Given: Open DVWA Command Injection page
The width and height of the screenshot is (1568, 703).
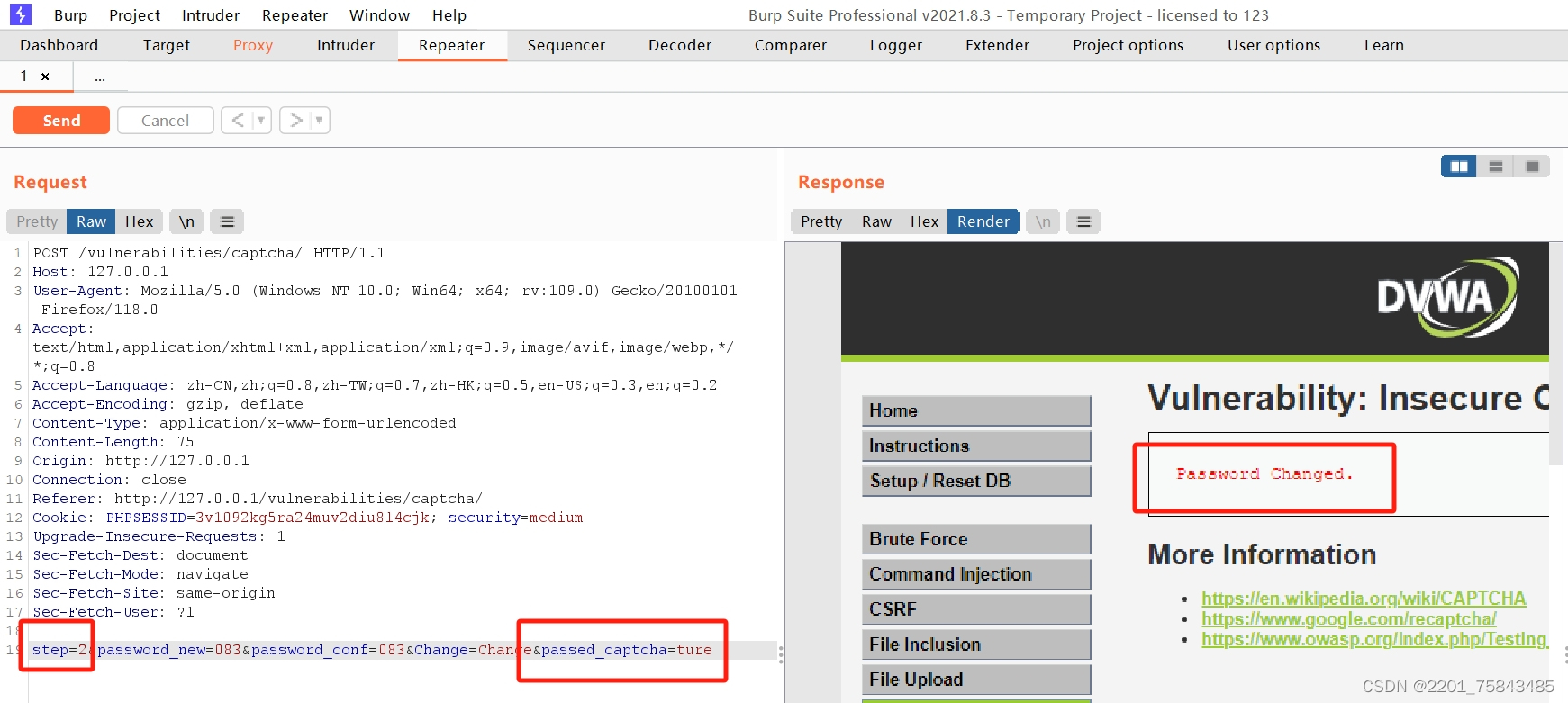Looking at the screenshot, I should [976, 574].
